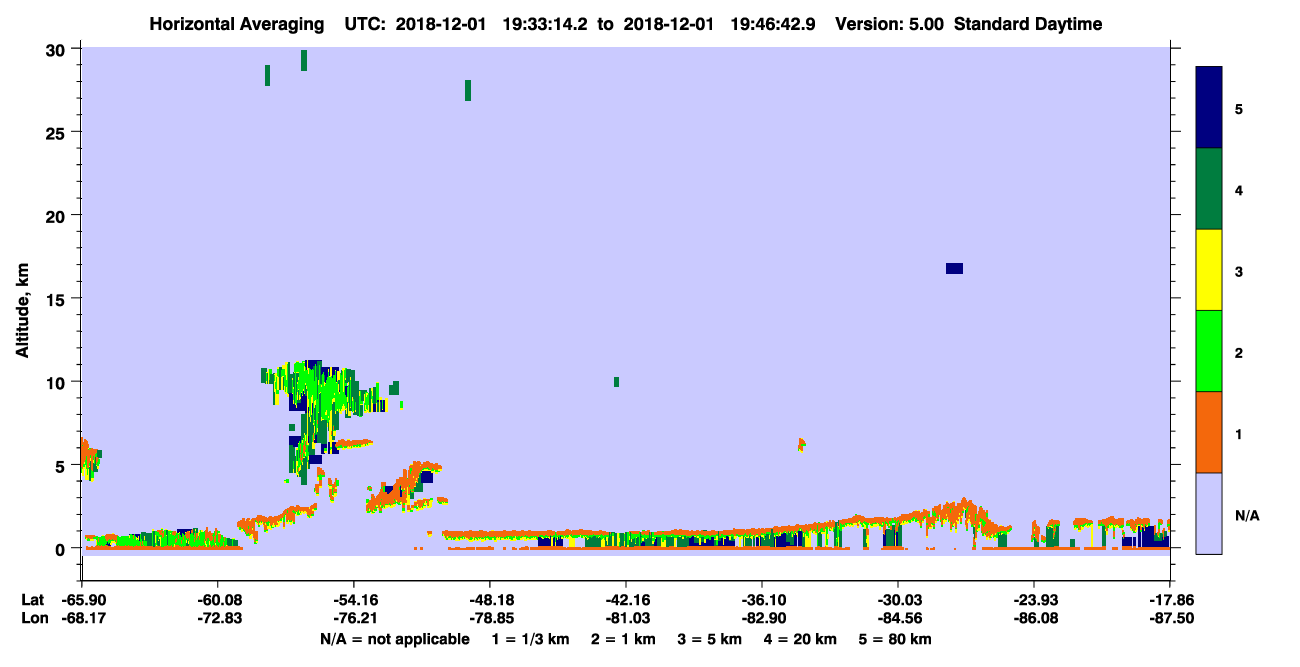The image size is (1300, 667).
Task: Click the 'Lat' row label
Action: (33, 599)
